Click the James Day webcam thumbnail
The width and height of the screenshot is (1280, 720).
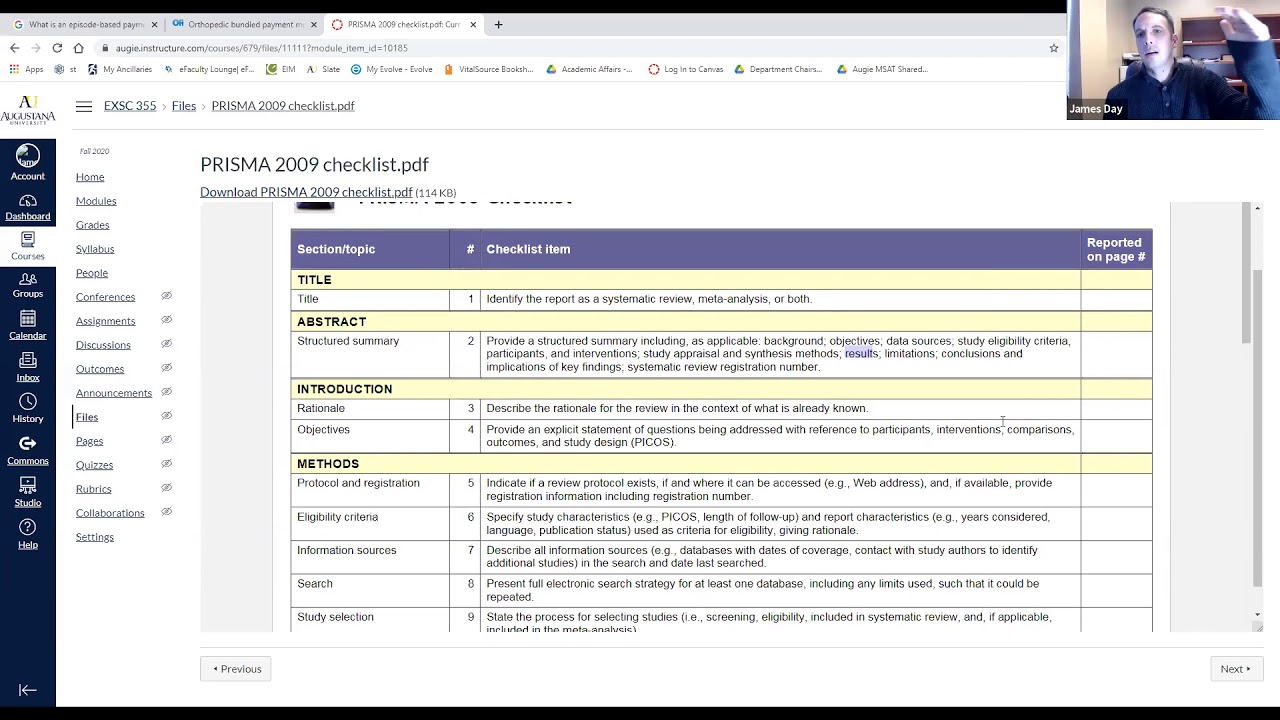[1173, 60]
